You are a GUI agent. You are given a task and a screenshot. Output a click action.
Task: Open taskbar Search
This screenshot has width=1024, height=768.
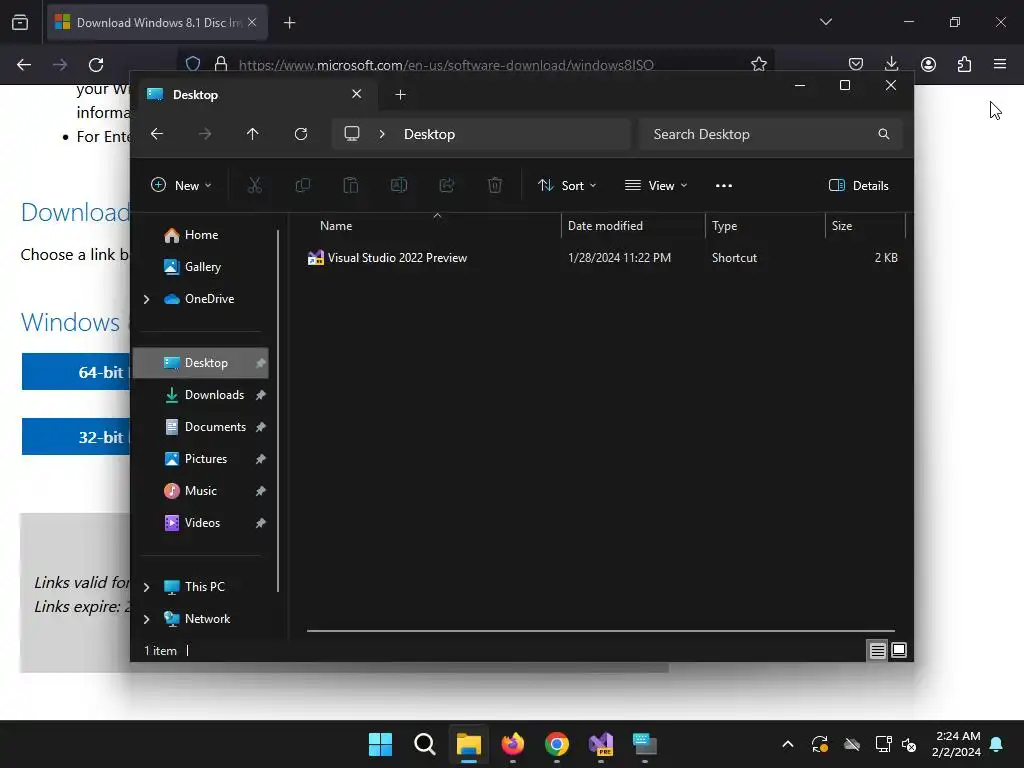coord(424,744)
